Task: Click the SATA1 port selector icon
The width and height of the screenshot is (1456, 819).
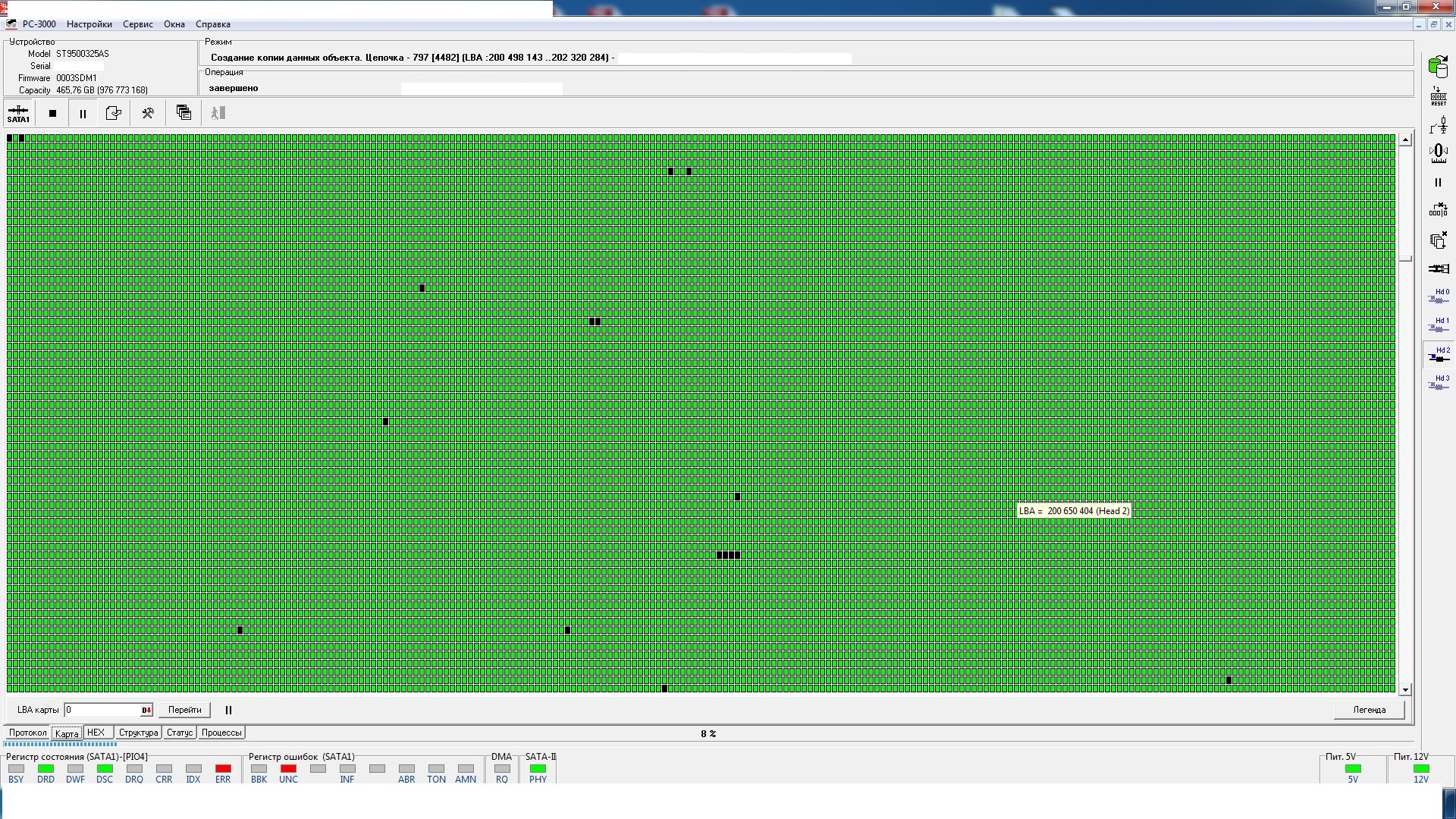Action: pyautogui.click(x=18, y=114)
